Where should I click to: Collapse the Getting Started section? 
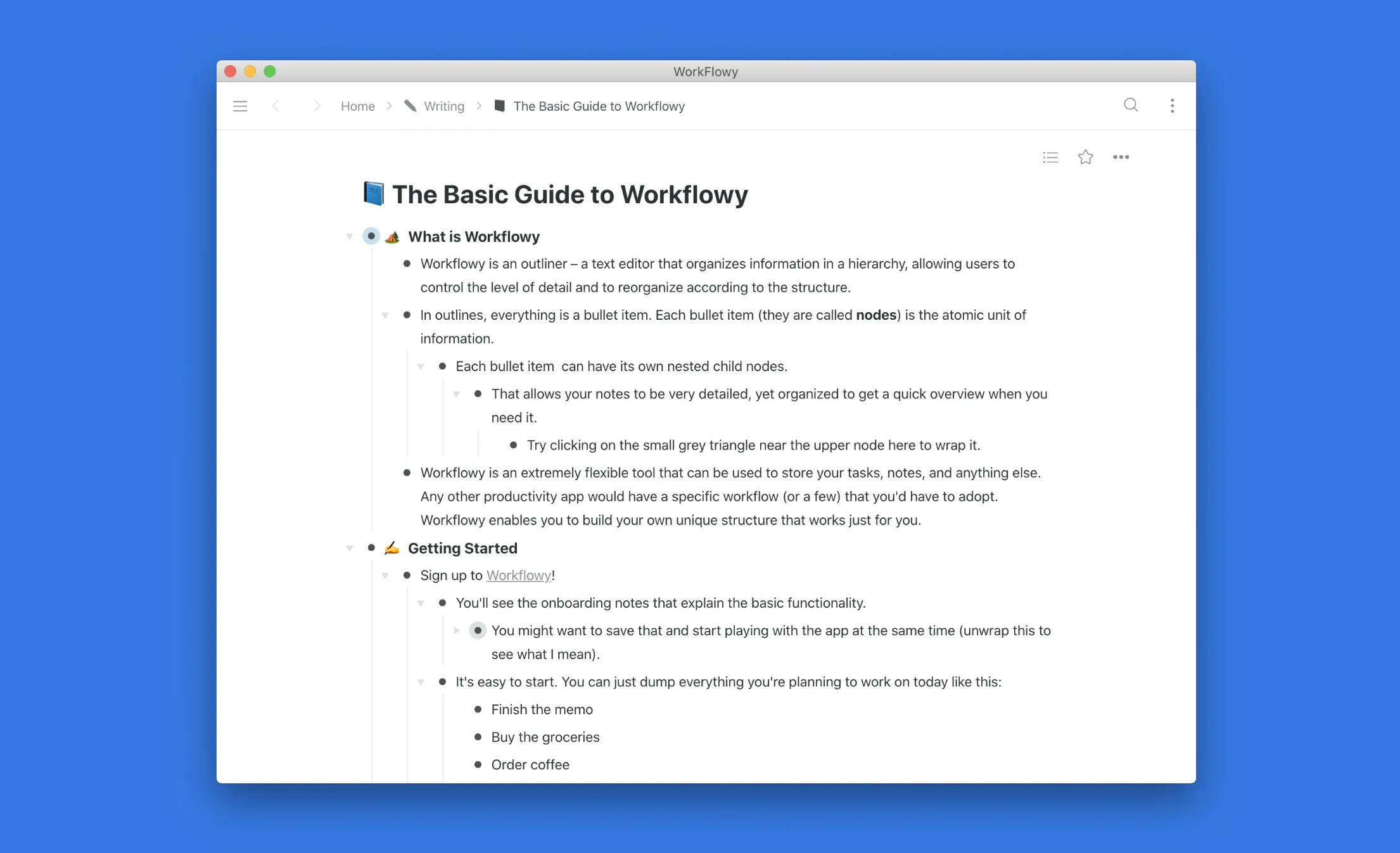coord(350,548)
